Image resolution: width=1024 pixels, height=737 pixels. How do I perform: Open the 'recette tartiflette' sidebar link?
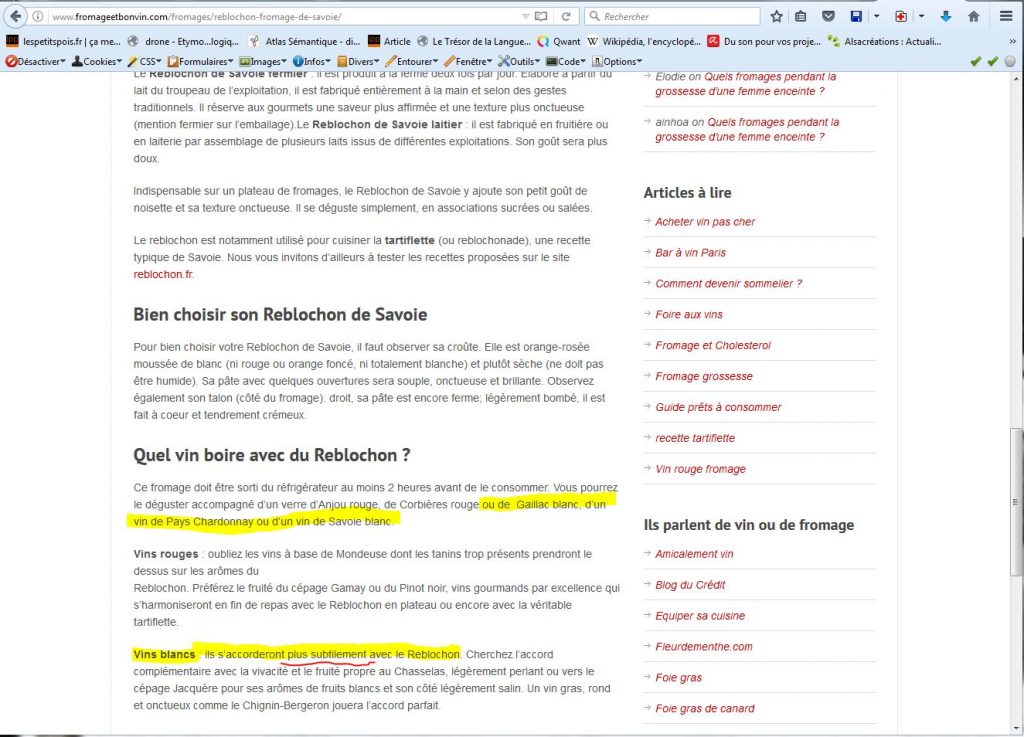point(695,438)
